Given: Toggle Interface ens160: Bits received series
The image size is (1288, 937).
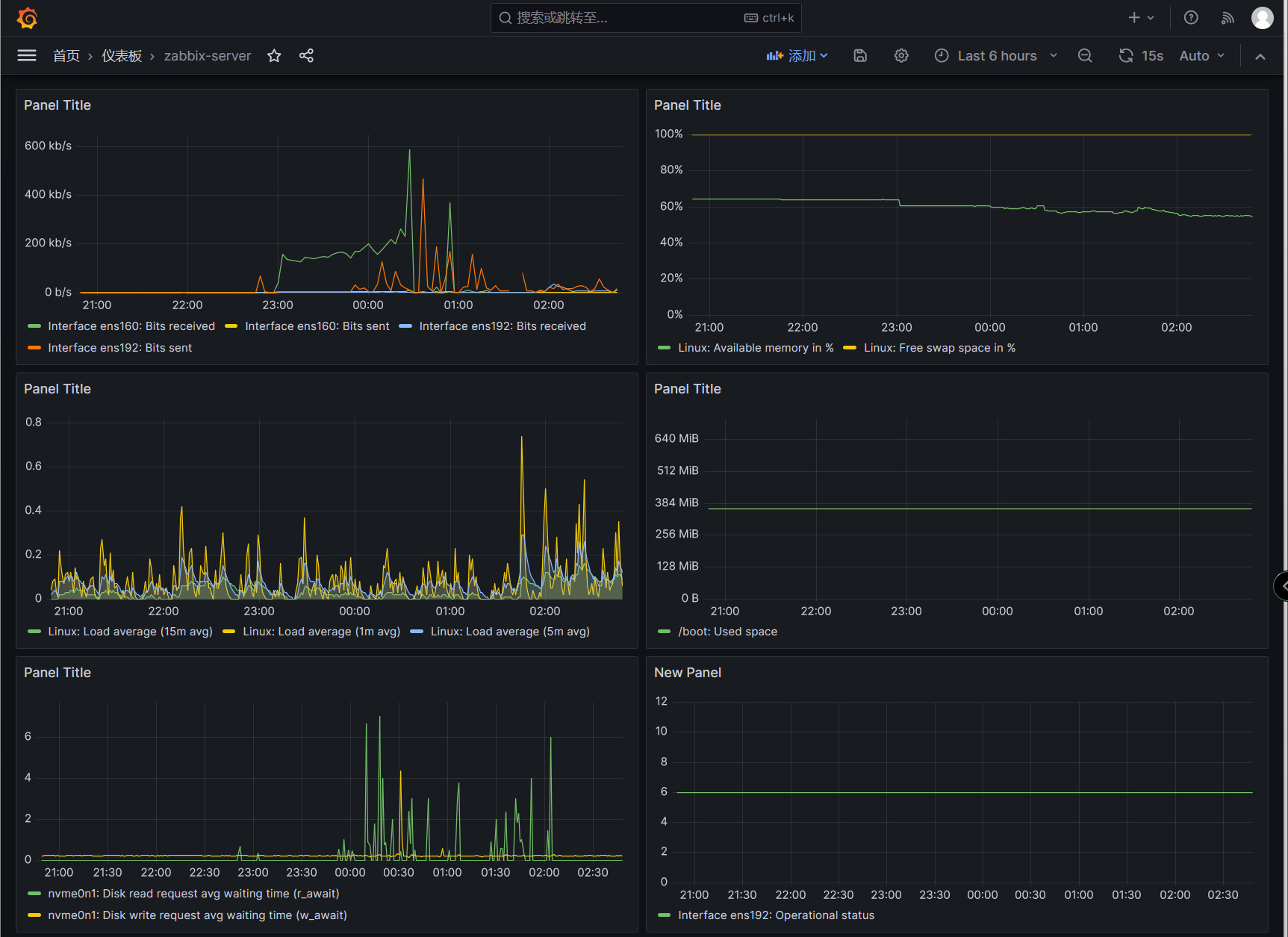Looking at the screenshot, I should (x=131, y=326).
